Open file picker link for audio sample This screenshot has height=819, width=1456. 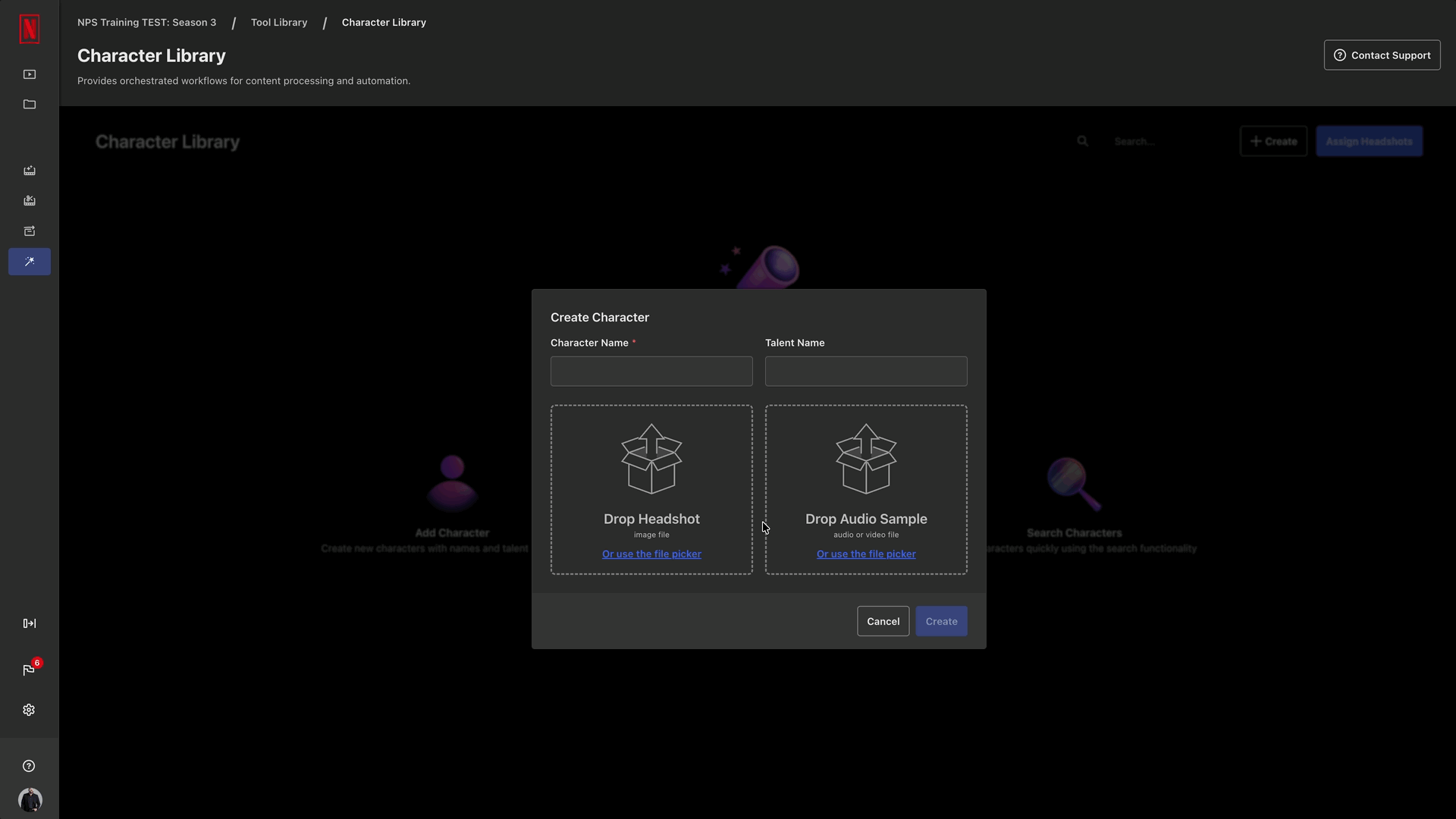pyautogui.click(x=866, y=554)
